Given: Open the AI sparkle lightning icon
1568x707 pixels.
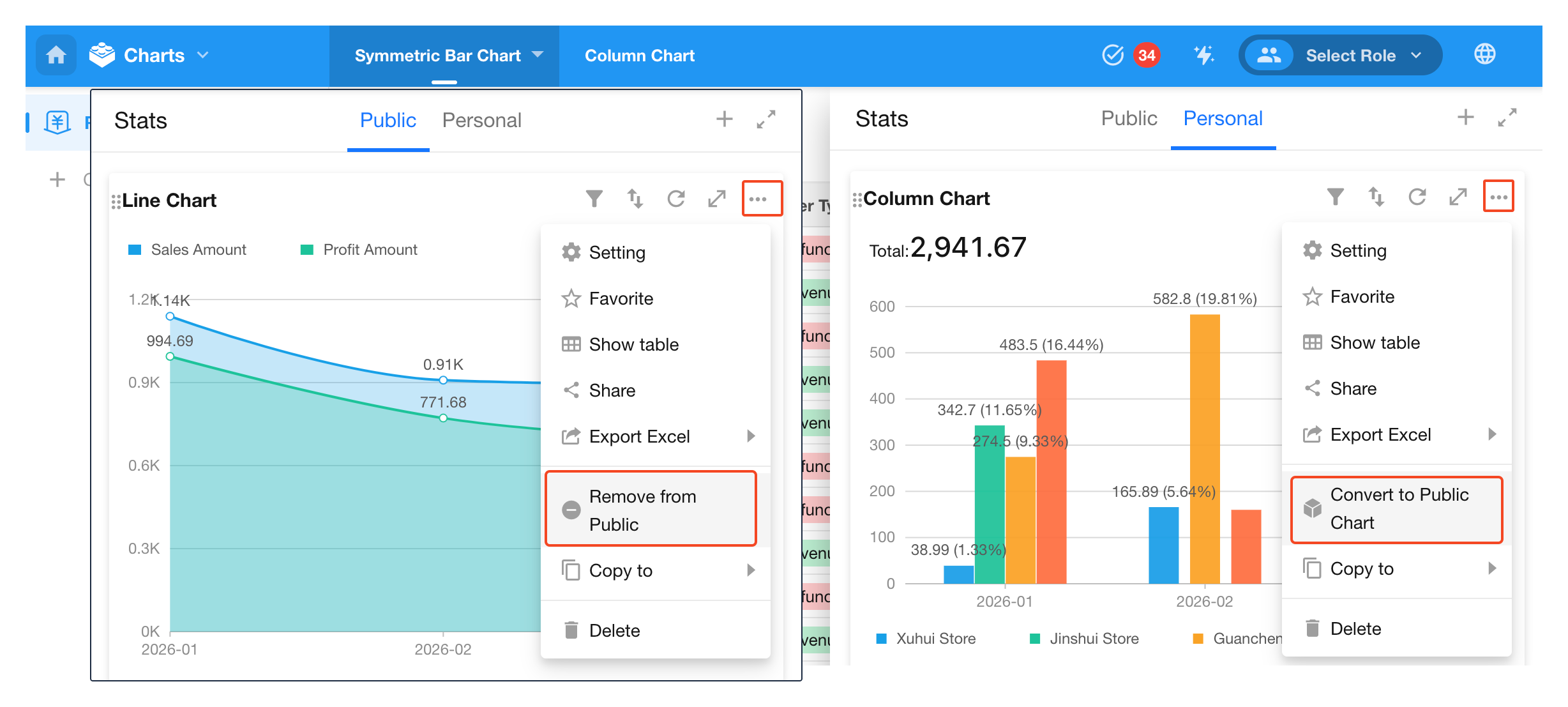Looking at the screenshot, I should (x=1203, y=55).
